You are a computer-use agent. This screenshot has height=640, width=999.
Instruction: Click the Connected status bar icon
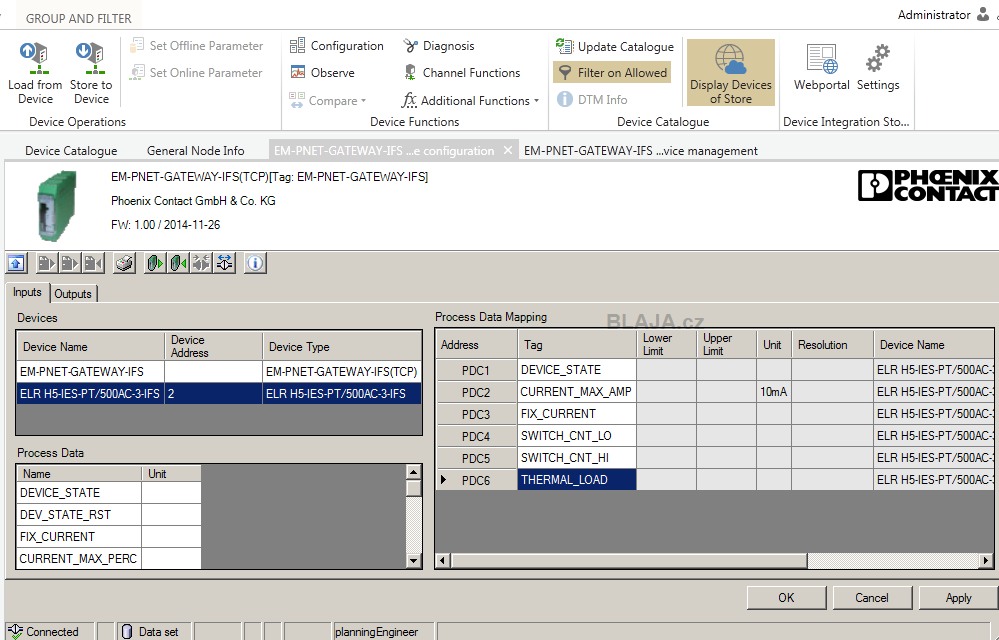pos(15,631)
